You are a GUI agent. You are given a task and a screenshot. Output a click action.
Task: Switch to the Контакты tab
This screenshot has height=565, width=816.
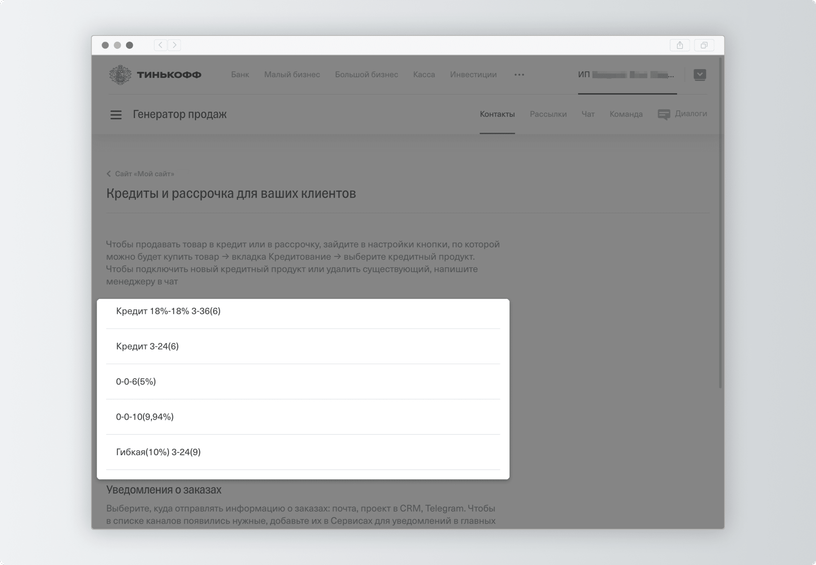[497, 114]
